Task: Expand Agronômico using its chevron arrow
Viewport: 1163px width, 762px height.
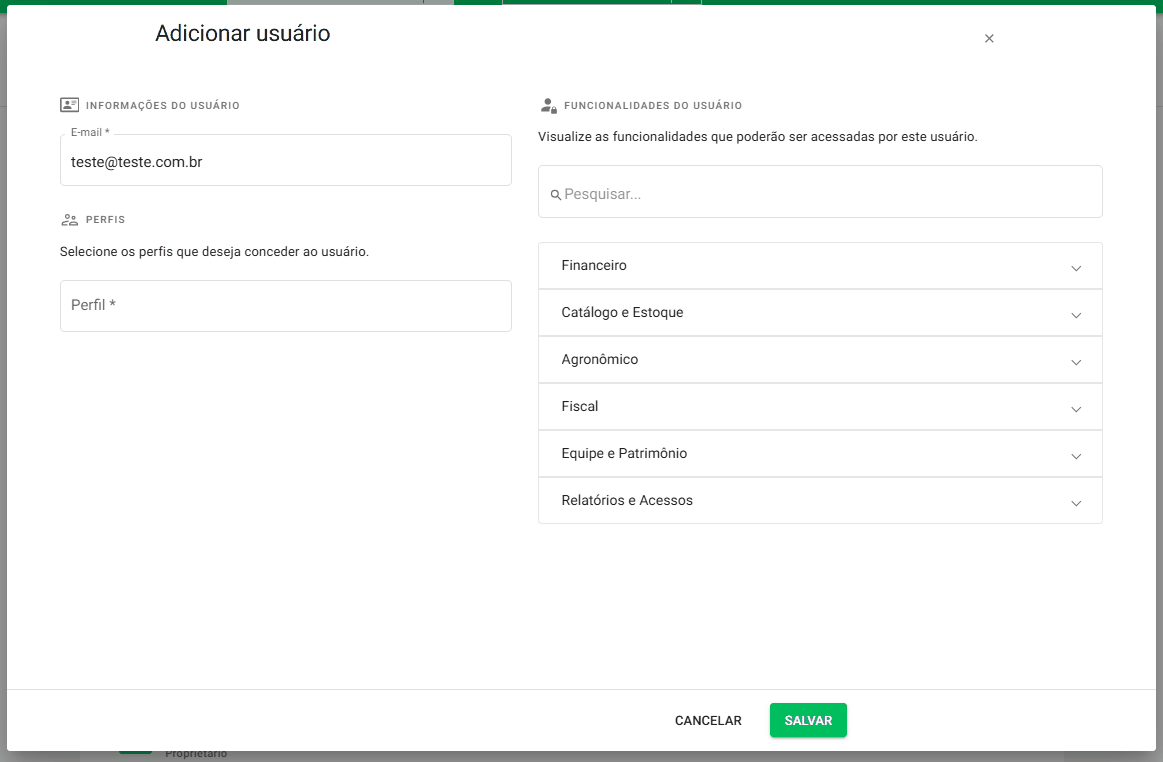Action: pos(1076,362)
